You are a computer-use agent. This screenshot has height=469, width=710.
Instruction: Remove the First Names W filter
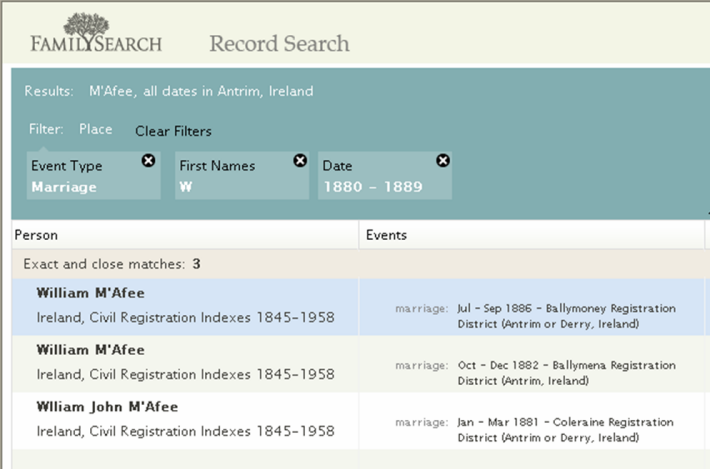(300, 160)
